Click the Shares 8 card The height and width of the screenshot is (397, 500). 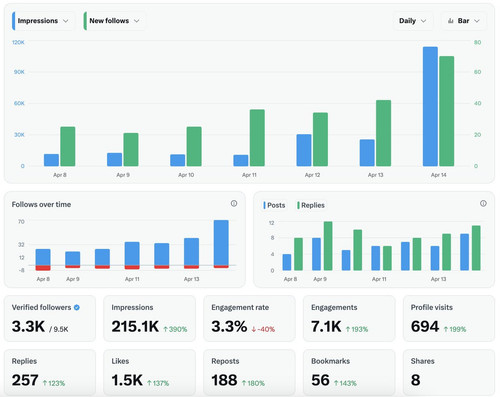pos(449,372)
